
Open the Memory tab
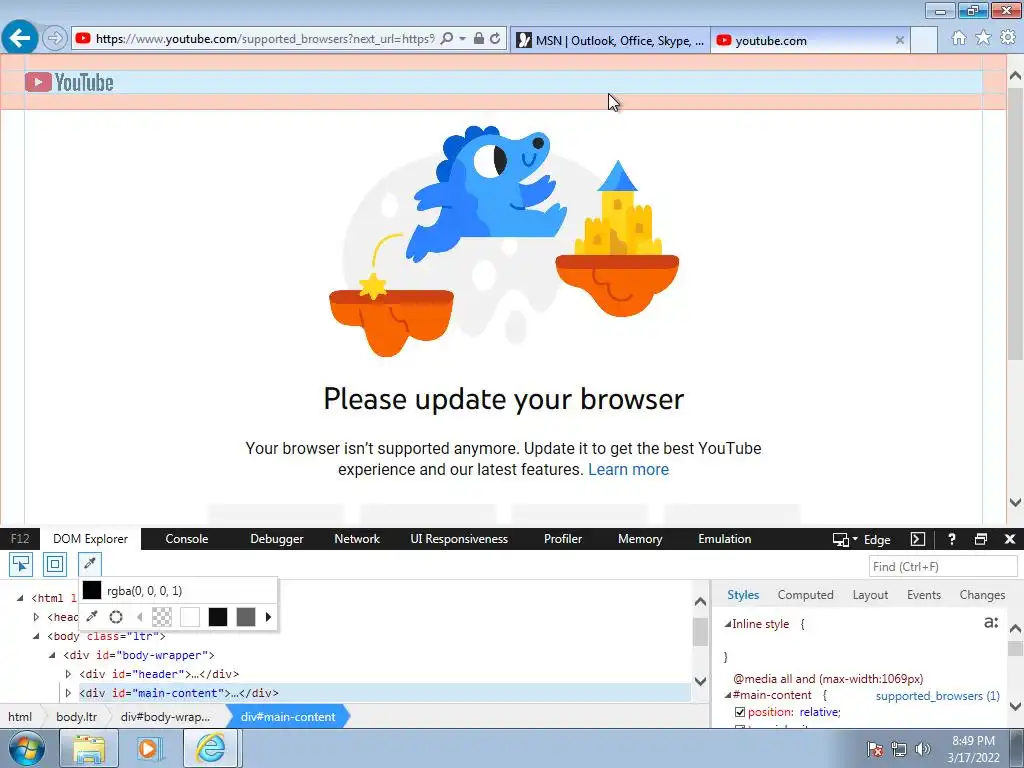(x=640, y=539)
